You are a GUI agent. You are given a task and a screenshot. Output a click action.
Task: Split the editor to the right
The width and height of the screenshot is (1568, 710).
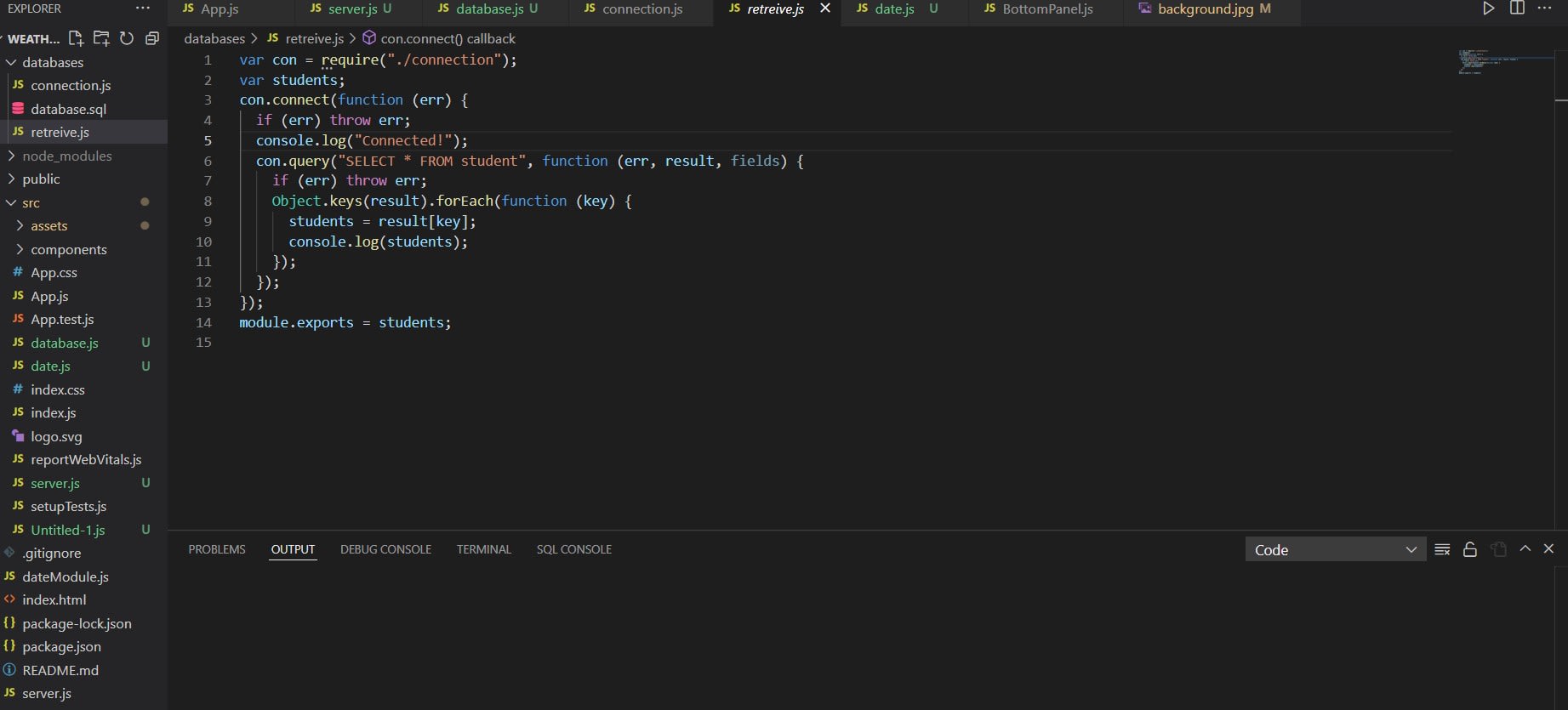coord(1517,9)
